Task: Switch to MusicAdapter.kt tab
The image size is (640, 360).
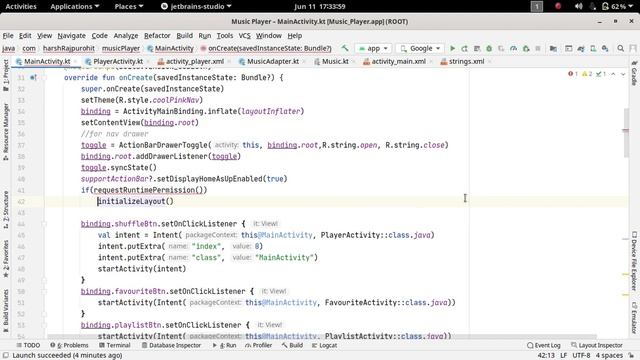Action: [x=273, y=61]
